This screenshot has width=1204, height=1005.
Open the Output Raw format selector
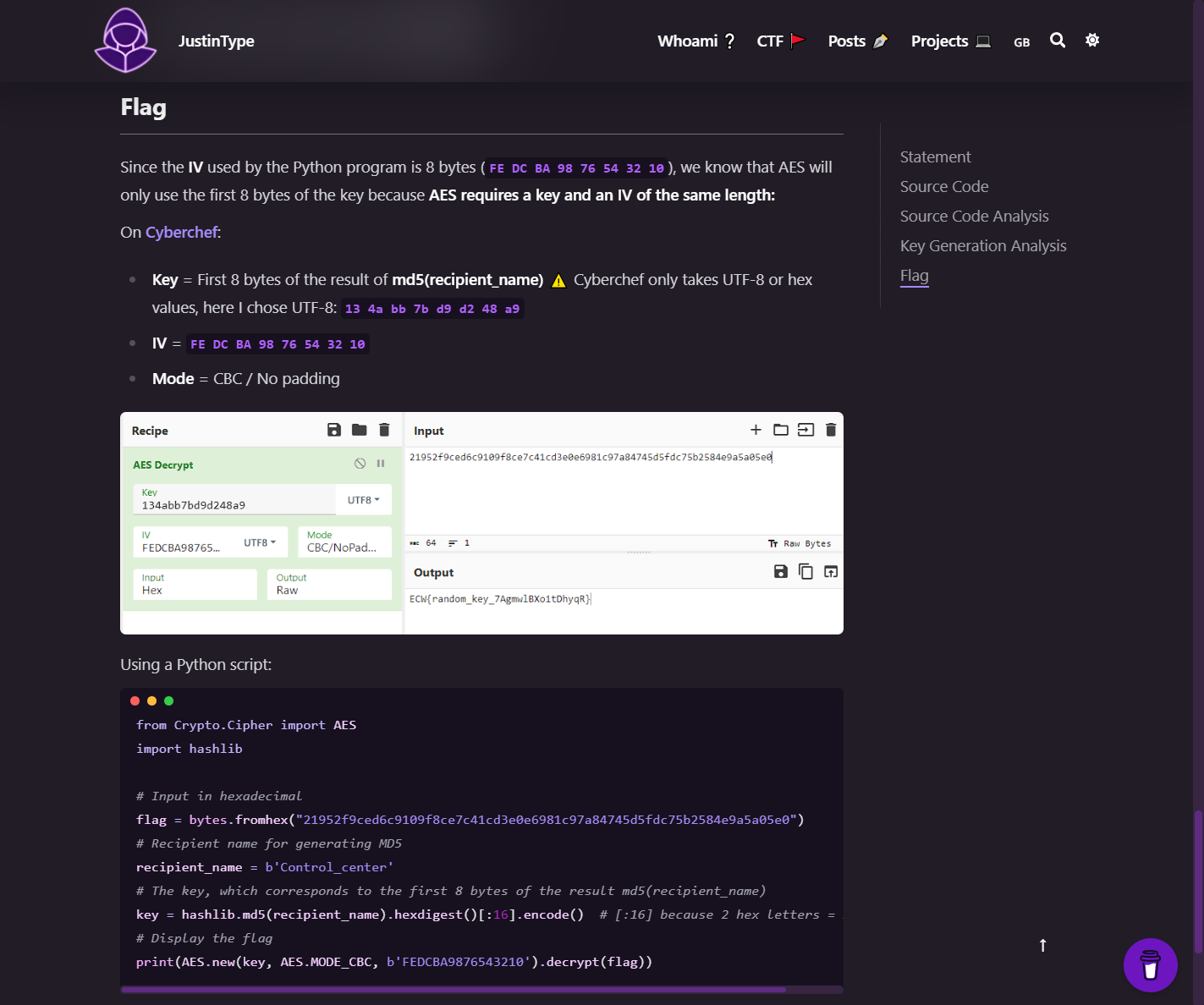click(x=329, y=585)
